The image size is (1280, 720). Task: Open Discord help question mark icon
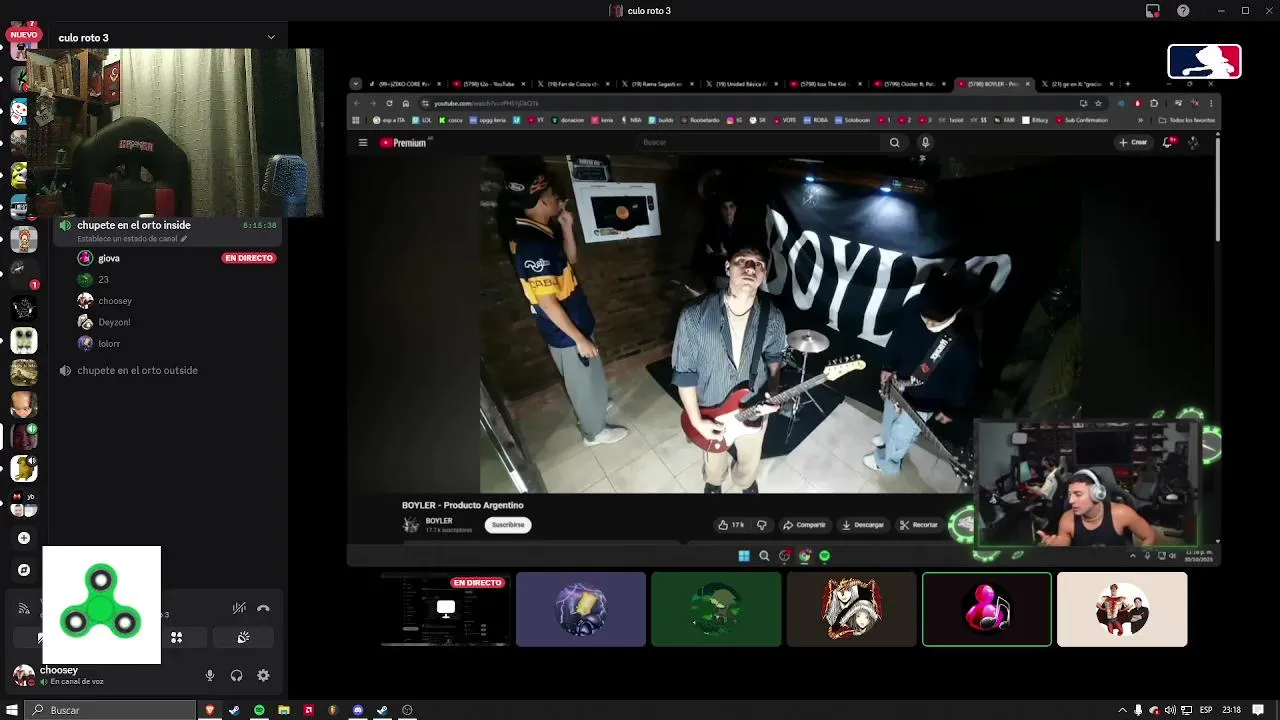1184,10
